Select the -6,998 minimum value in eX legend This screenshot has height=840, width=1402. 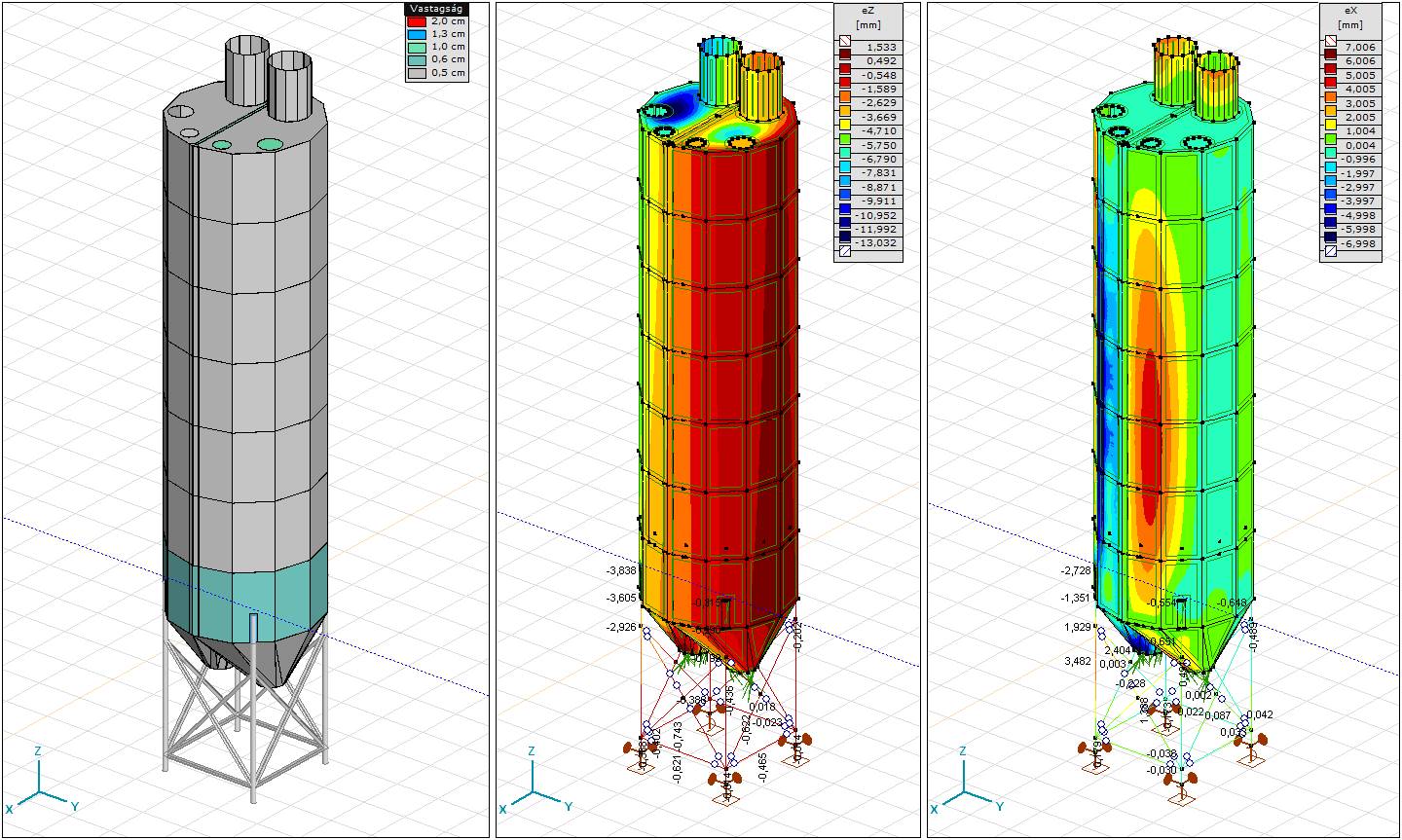1360,243
